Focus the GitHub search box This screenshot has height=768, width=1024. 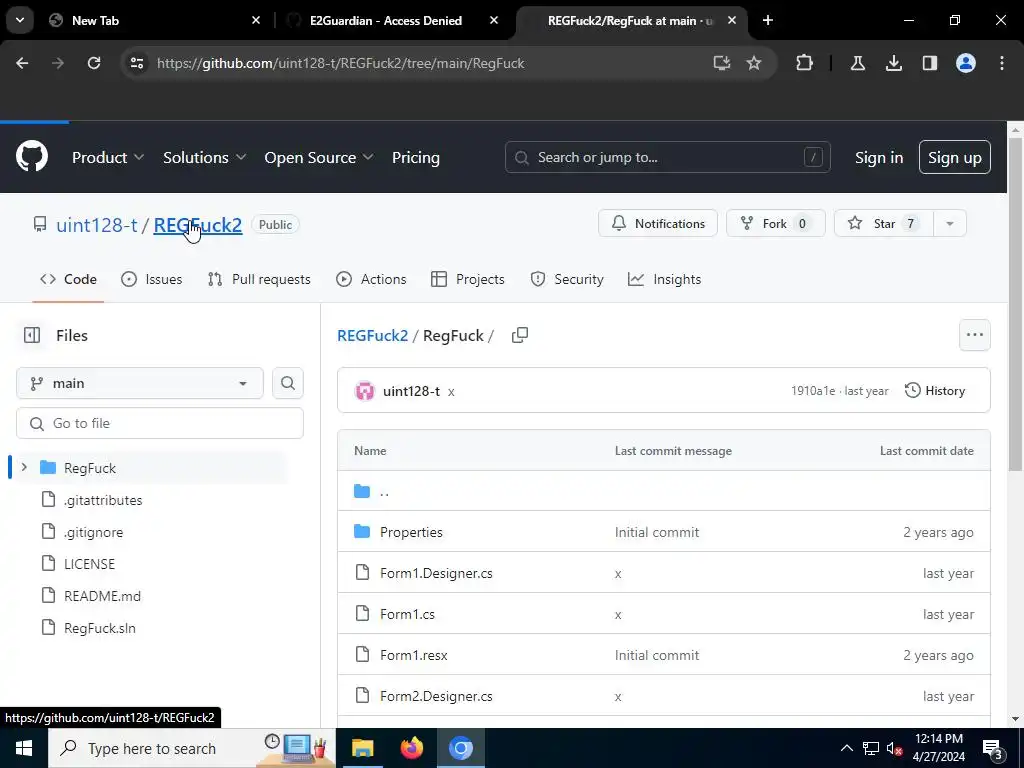tap(667, 157)
